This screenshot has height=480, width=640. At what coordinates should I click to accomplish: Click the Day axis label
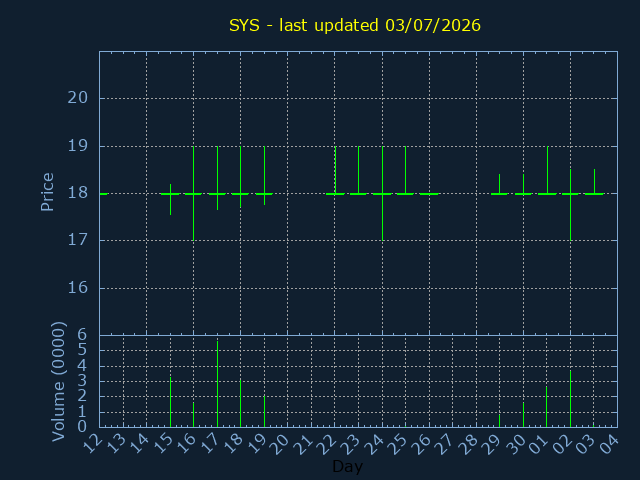point(348,466)
